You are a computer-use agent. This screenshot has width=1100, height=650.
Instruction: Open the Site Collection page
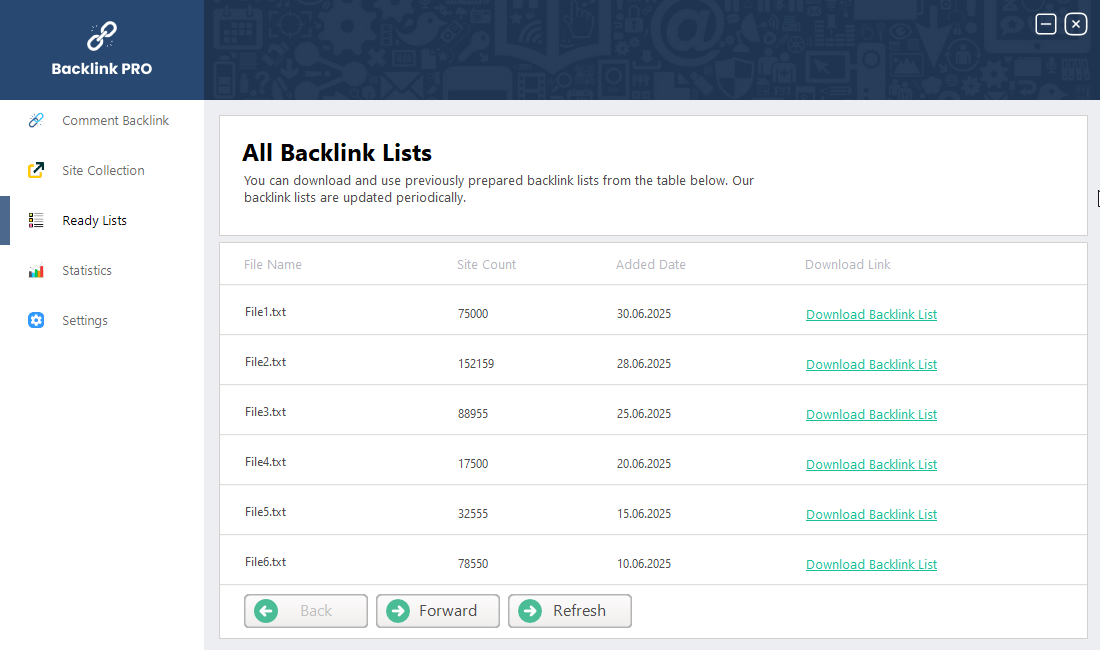coord(103,170)
